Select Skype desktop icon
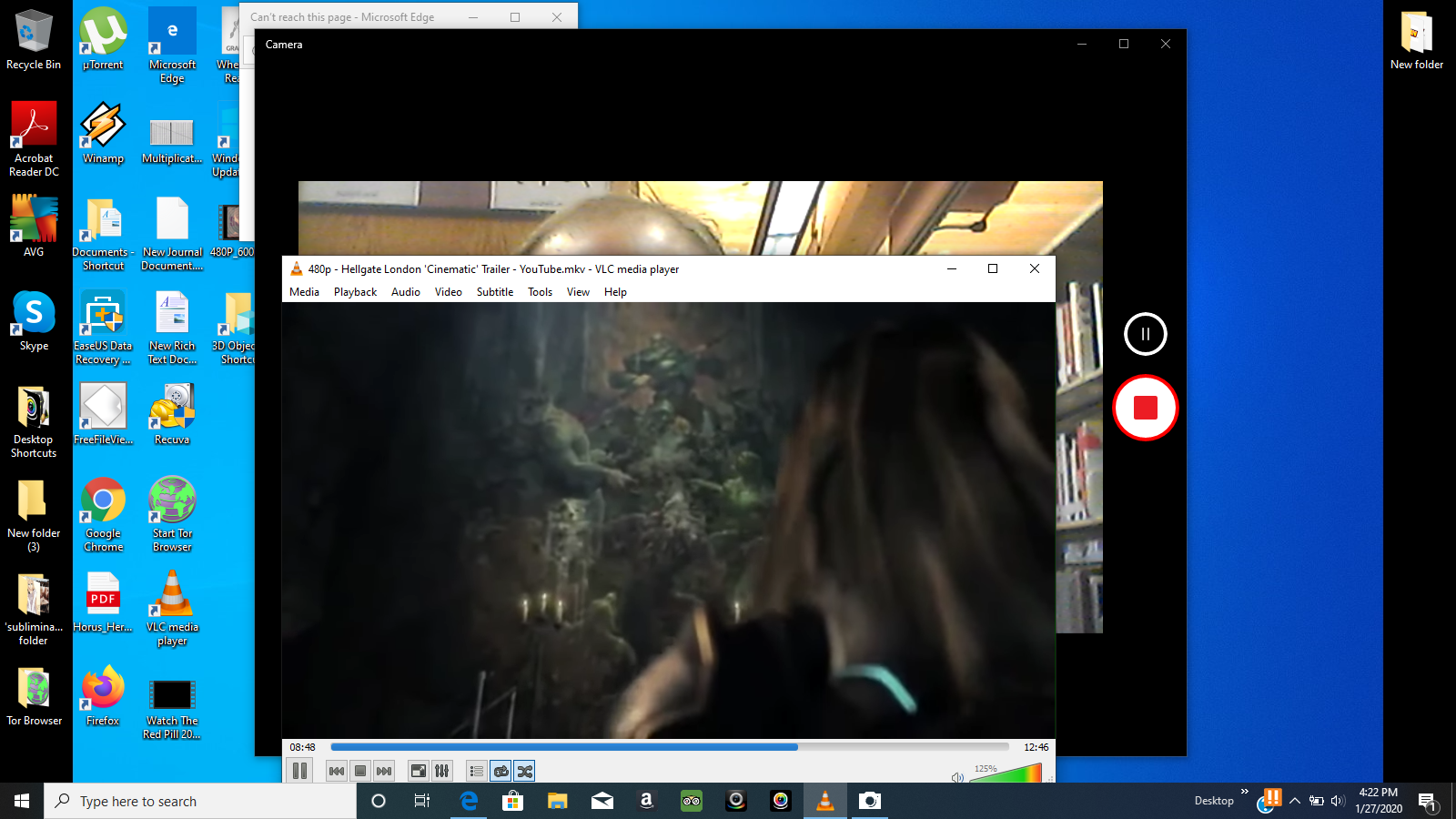Viewport: 1456px width, 819px height. click(34, 320)
